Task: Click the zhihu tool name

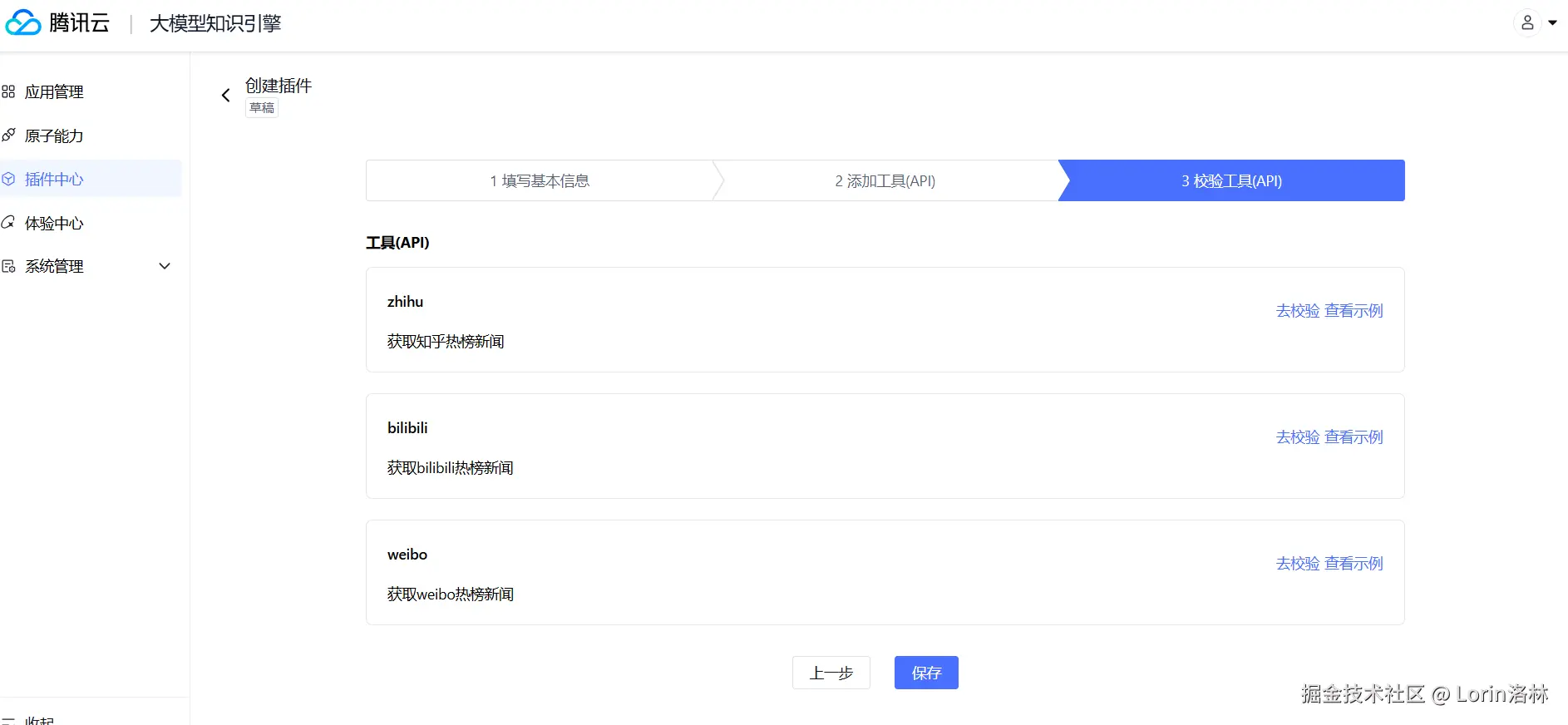Action: click(405, 302)
